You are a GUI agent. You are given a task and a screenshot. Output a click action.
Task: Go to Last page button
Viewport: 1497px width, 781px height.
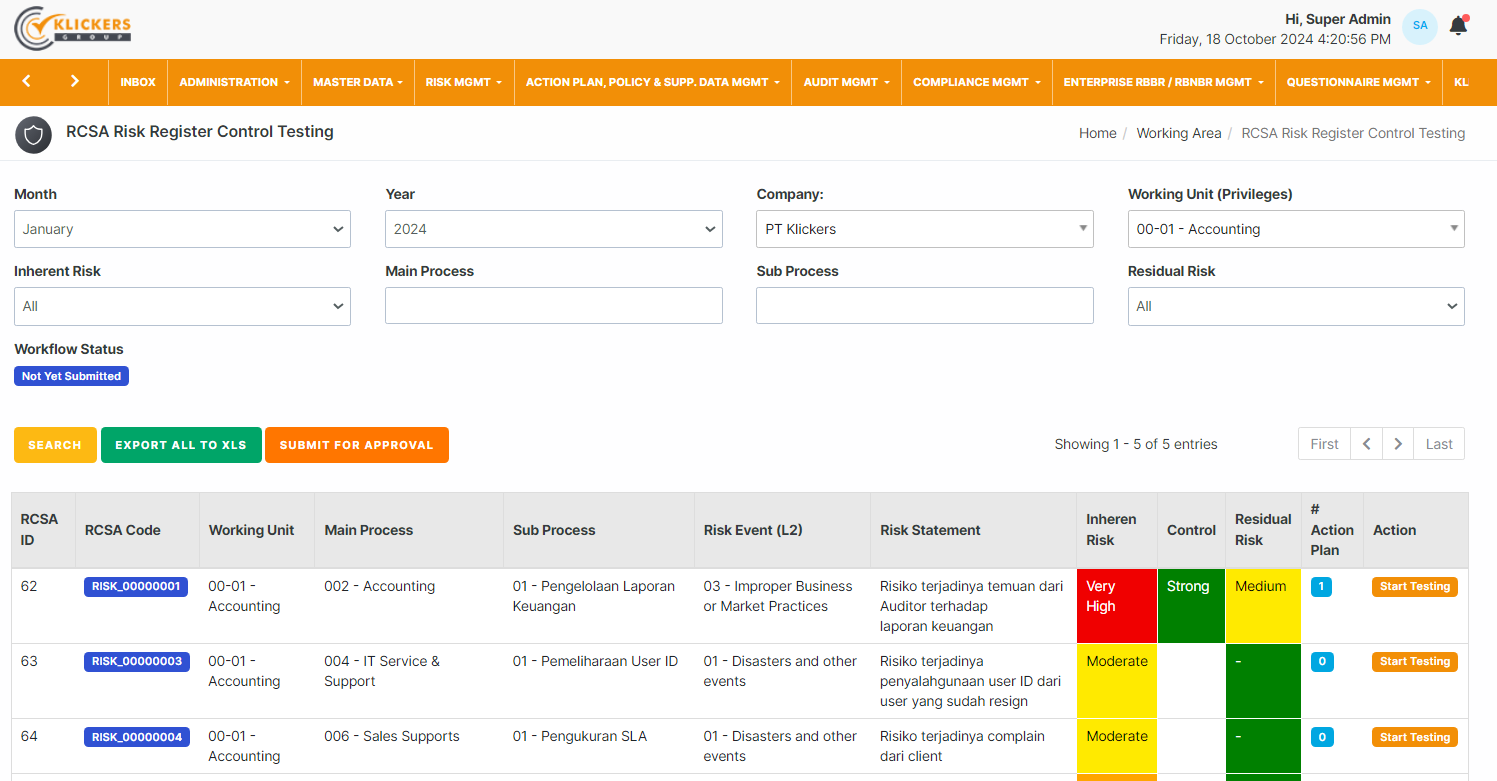1439,444
